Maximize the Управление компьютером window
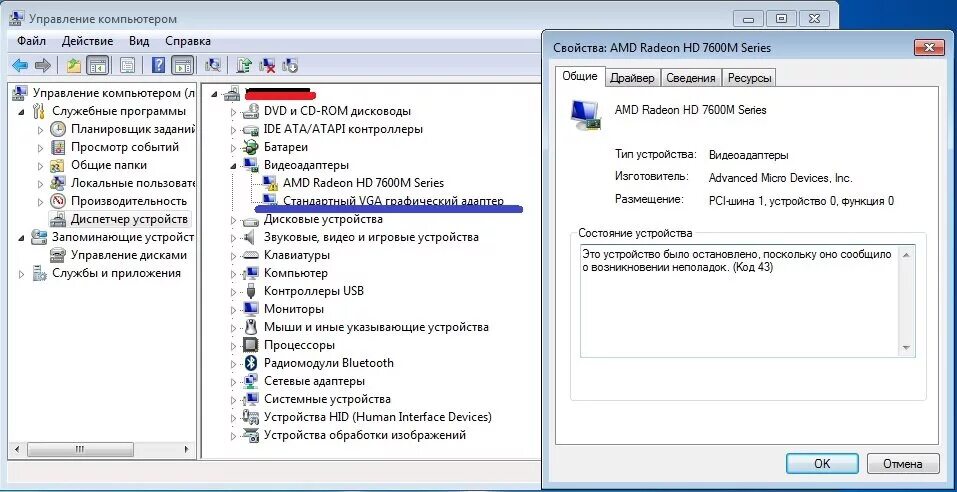The image size is (957, 492). click(x=781, y=19)
